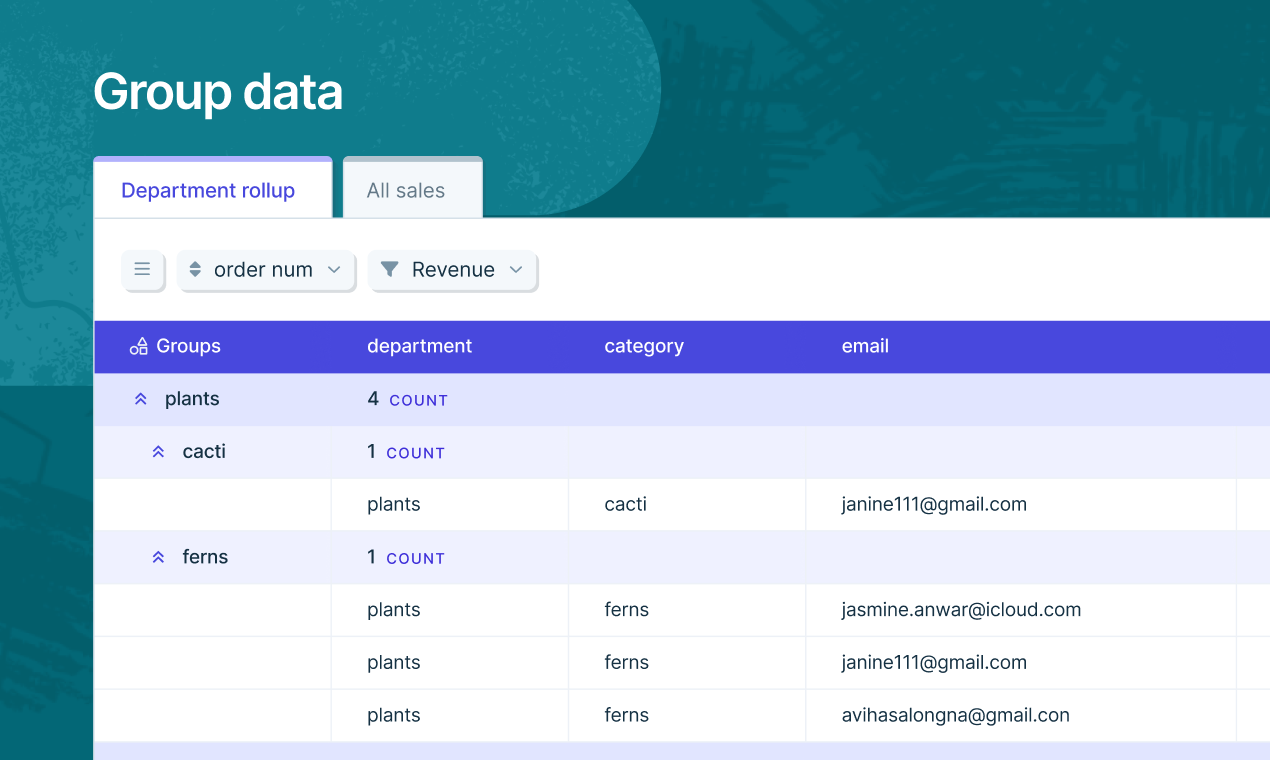Collapse the ferns subgroup chevron

click(x=158, y=557)
